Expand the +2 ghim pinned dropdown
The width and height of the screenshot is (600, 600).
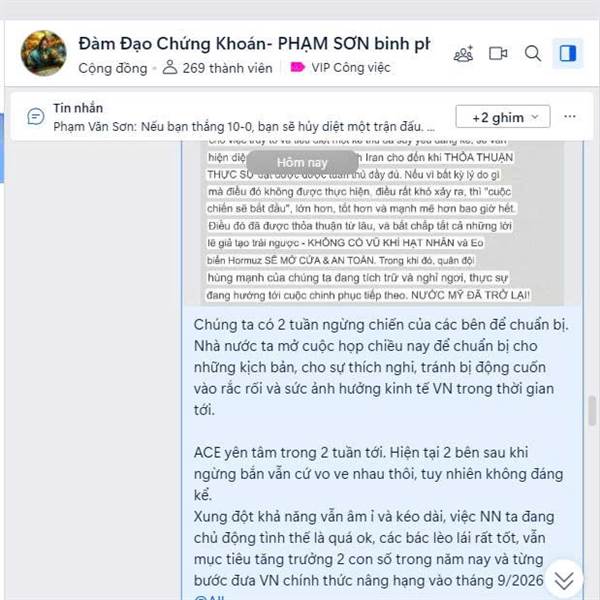[x=503, y=117]
